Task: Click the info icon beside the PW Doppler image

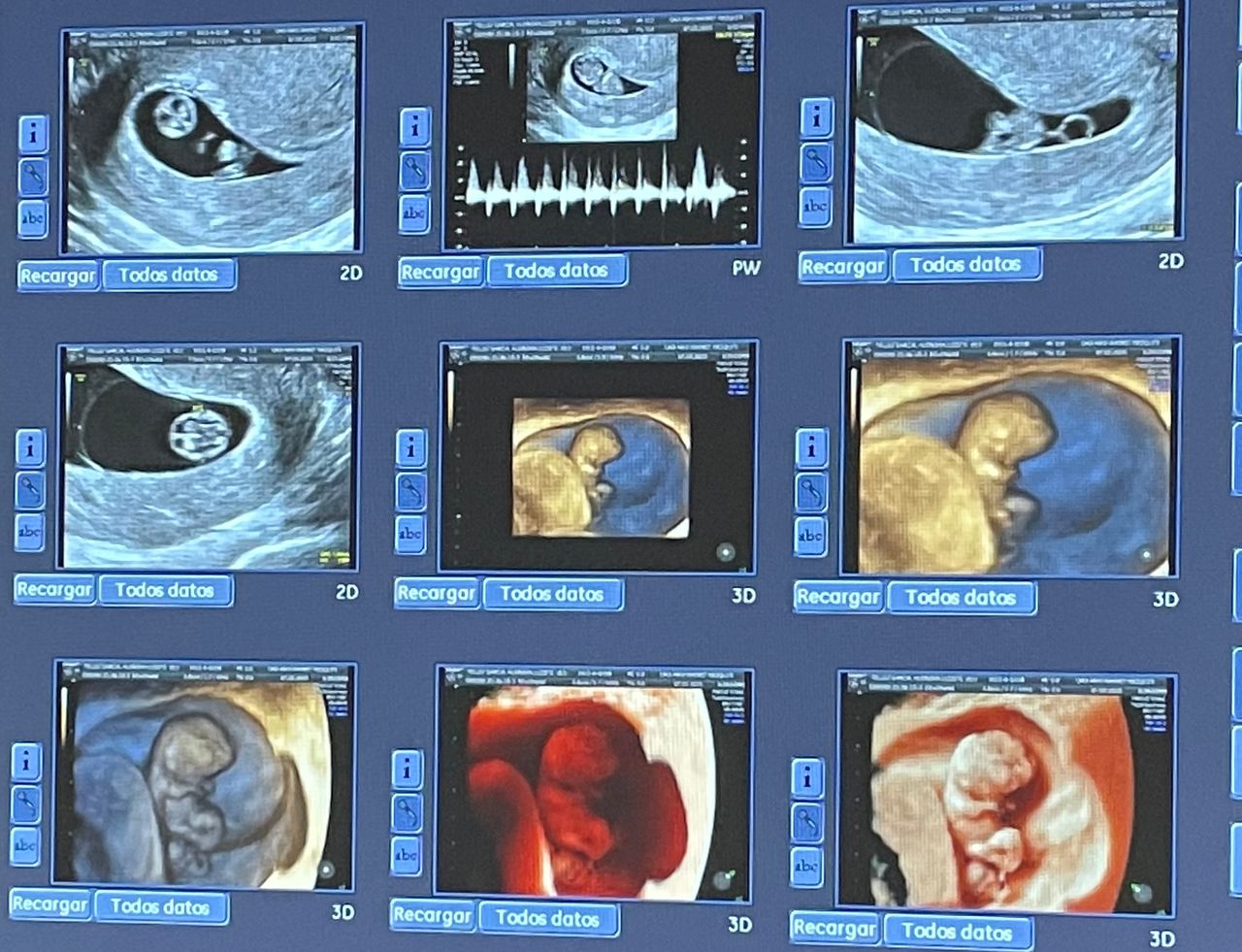Action: 415,126
